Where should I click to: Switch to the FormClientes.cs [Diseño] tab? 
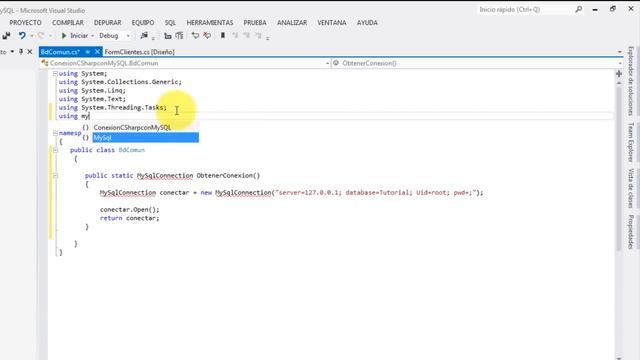click(140, 52)
